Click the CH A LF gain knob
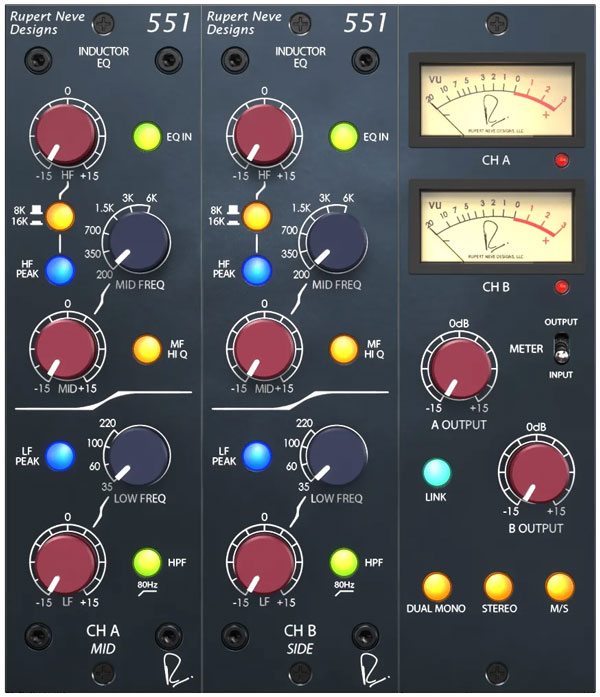The width and height of the screenshot is (600, 697). click(x=67, y=562)
